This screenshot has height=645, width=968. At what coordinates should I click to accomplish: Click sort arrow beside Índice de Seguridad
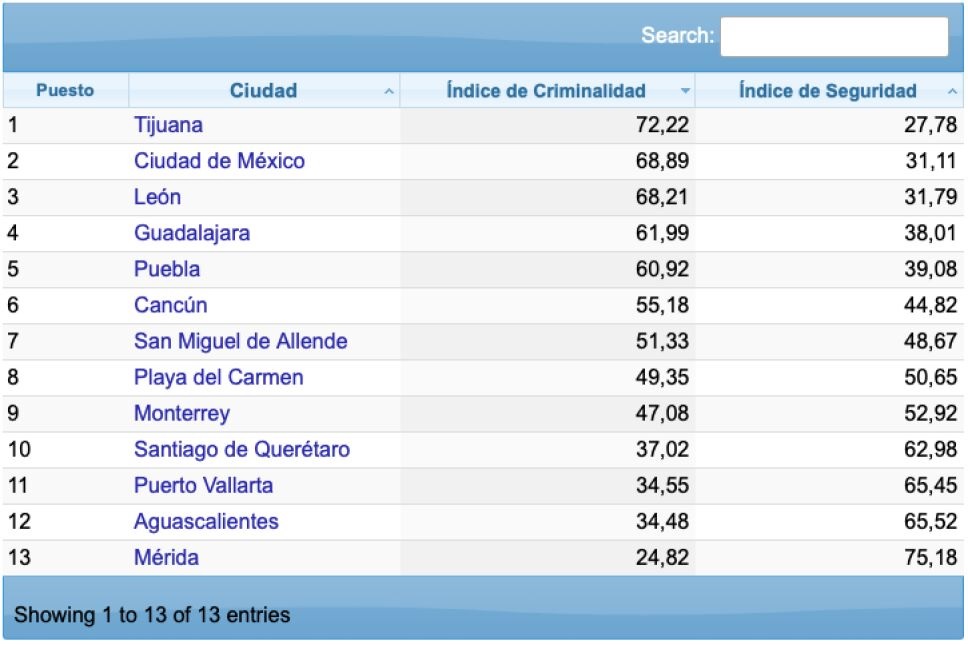pos(952,91)
